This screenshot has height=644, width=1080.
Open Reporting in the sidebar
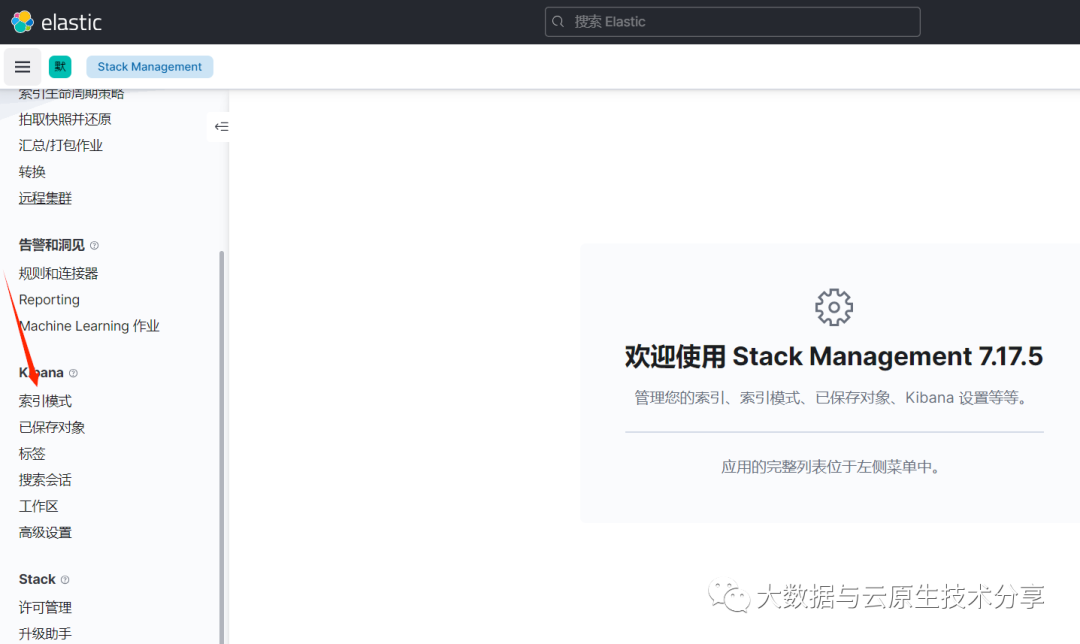click(x=49, y=300)
